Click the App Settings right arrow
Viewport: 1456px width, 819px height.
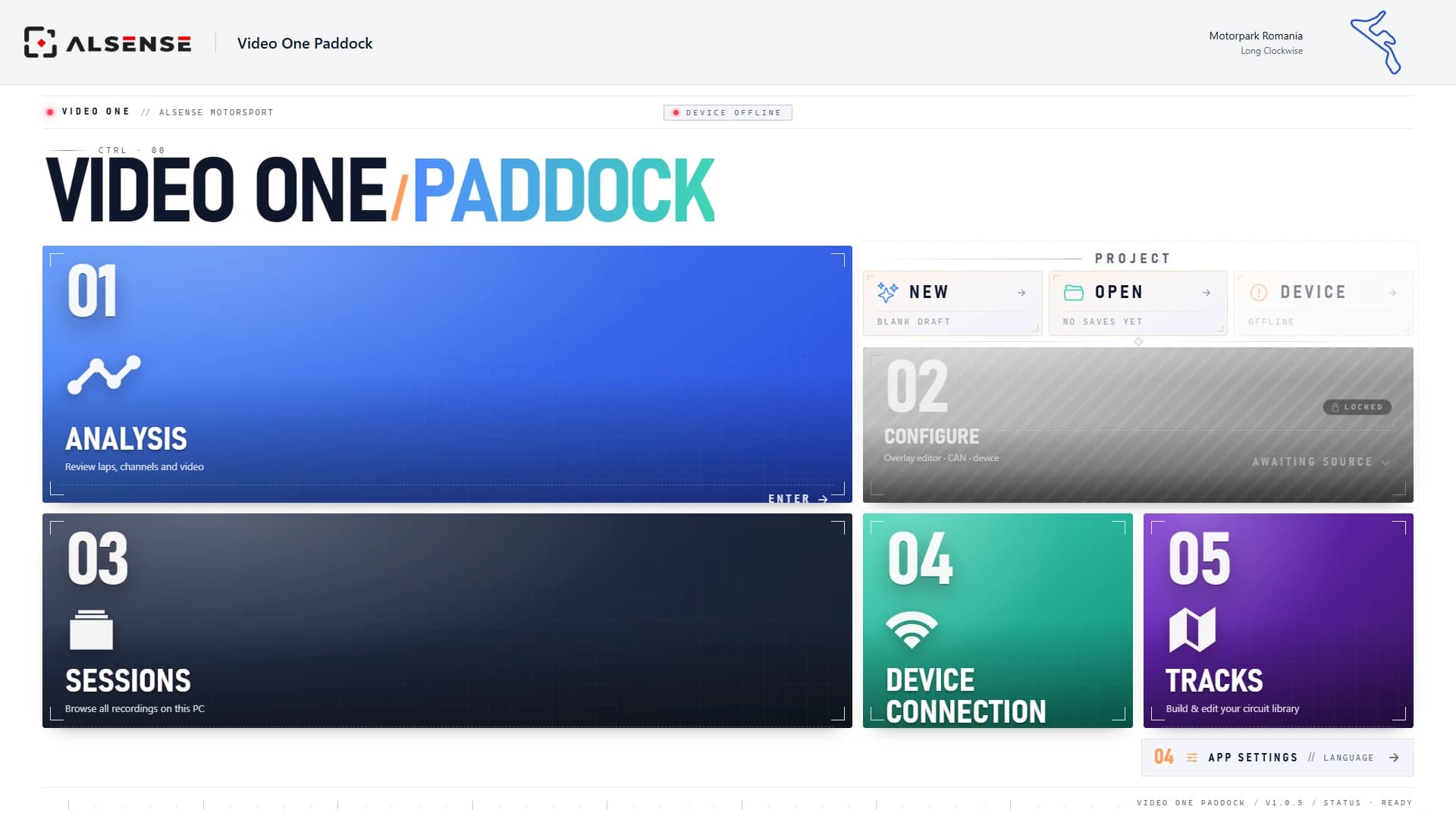pyautogui.click(x=1394, y=758)
